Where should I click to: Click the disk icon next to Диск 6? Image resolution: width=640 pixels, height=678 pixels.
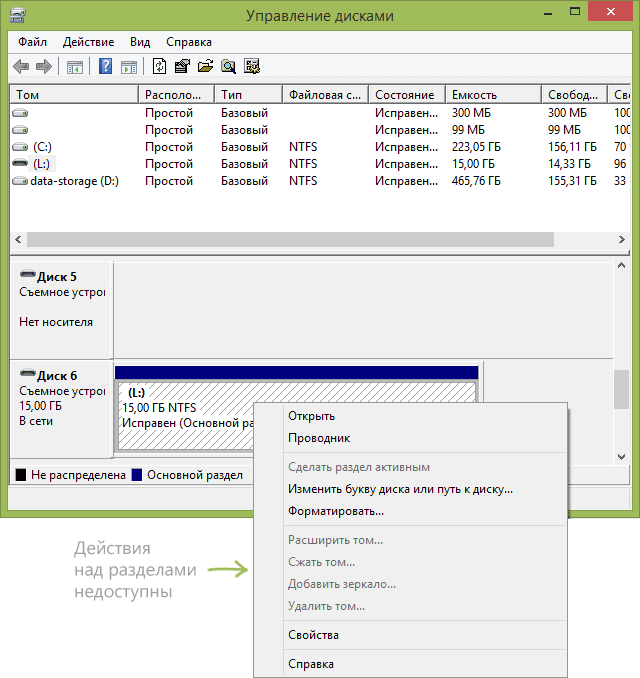[x=28, y=372]
